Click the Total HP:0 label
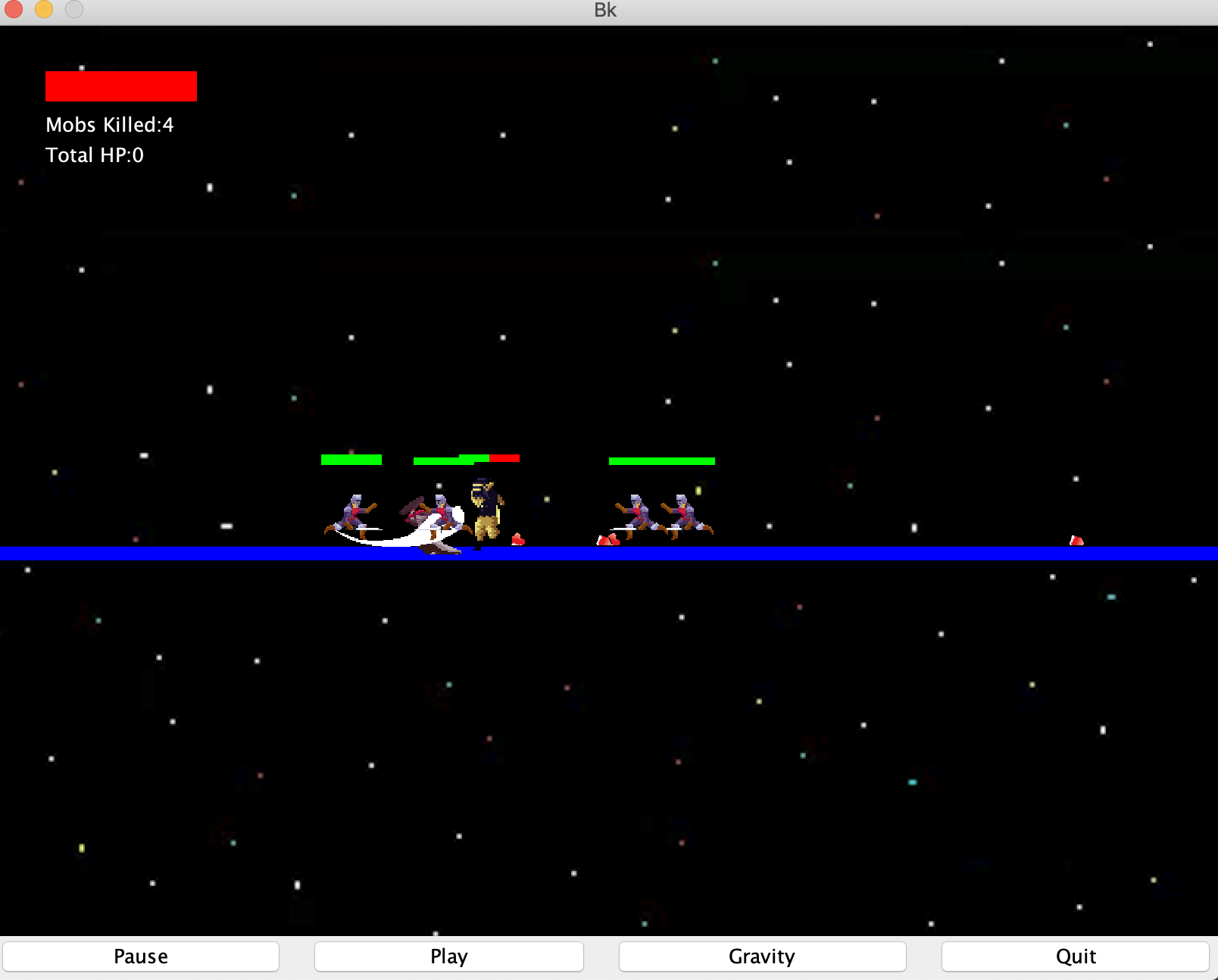The image size is (1218, 980). (95, 155)
